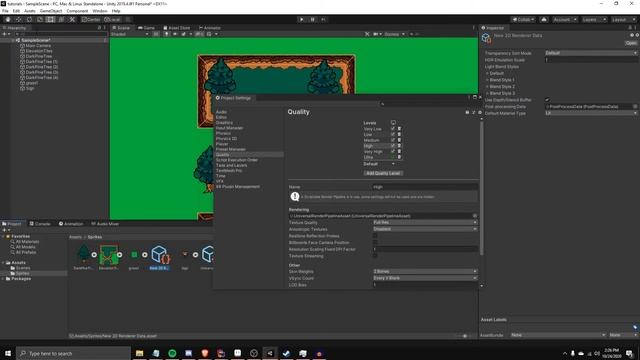Open the Scene camera settings icon
The width and height of the screenshot is (640, 360).
pos(377,34)
